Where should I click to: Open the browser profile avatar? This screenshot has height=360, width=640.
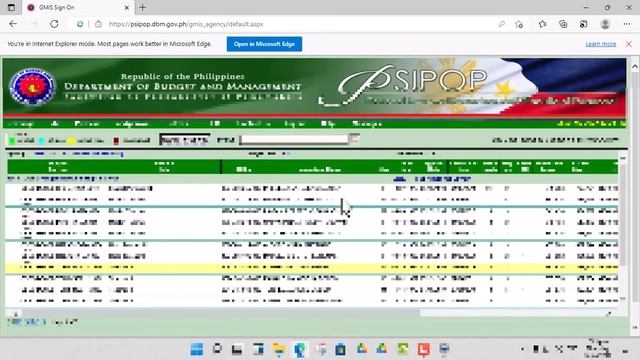tap(605, 24)
